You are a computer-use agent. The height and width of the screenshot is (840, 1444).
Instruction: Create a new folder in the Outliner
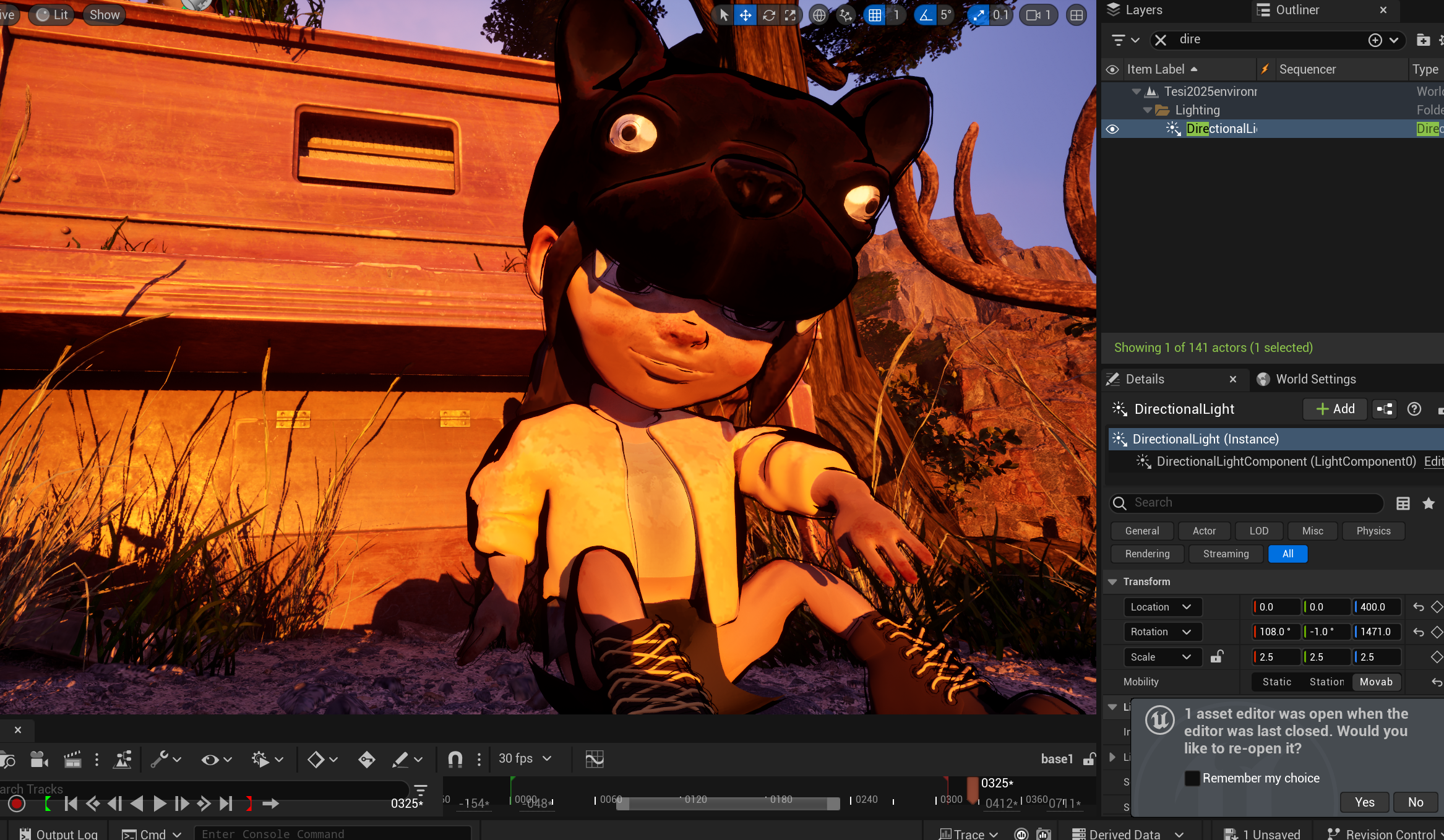pos(1423,40)
